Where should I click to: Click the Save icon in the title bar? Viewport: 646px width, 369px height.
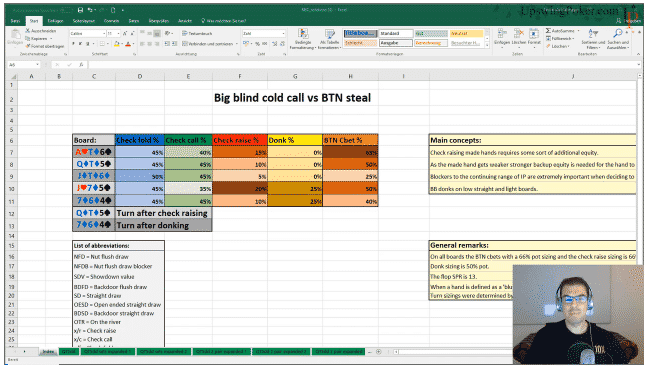tap(81, 10)
